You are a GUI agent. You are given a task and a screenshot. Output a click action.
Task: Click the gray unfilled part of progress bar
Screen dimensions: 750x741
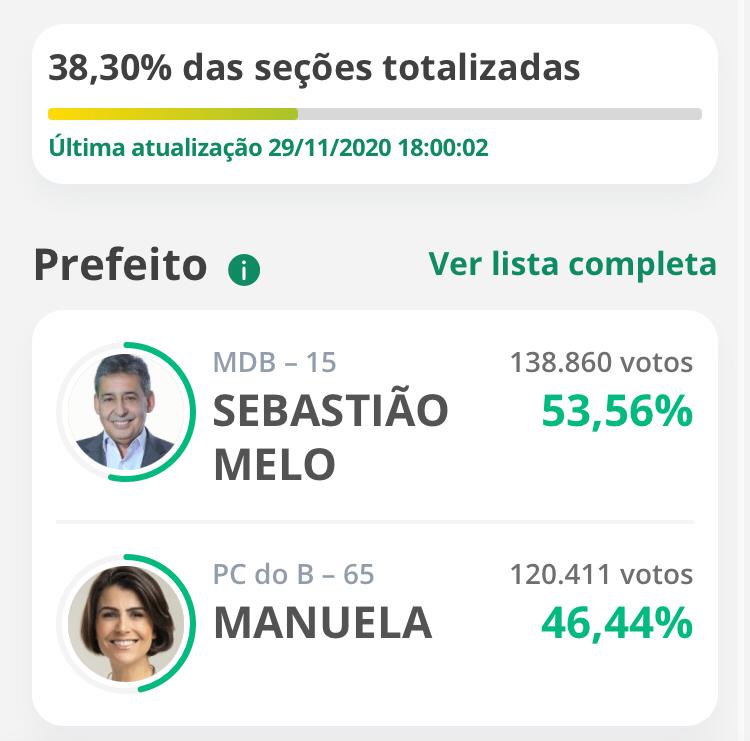click(x=500, y=114)
